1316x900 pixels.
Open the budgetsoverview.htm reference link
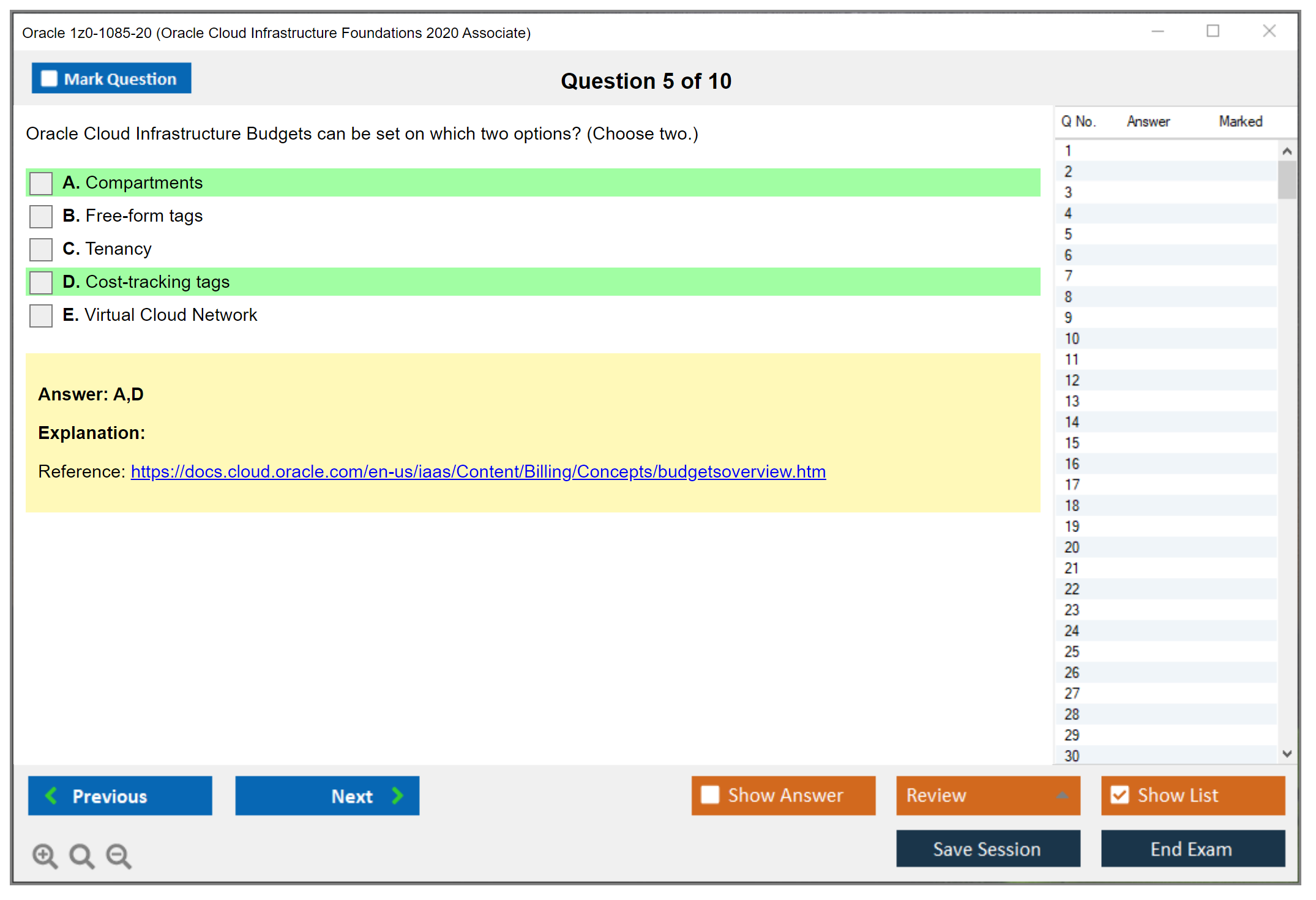(x=478, y=471)
